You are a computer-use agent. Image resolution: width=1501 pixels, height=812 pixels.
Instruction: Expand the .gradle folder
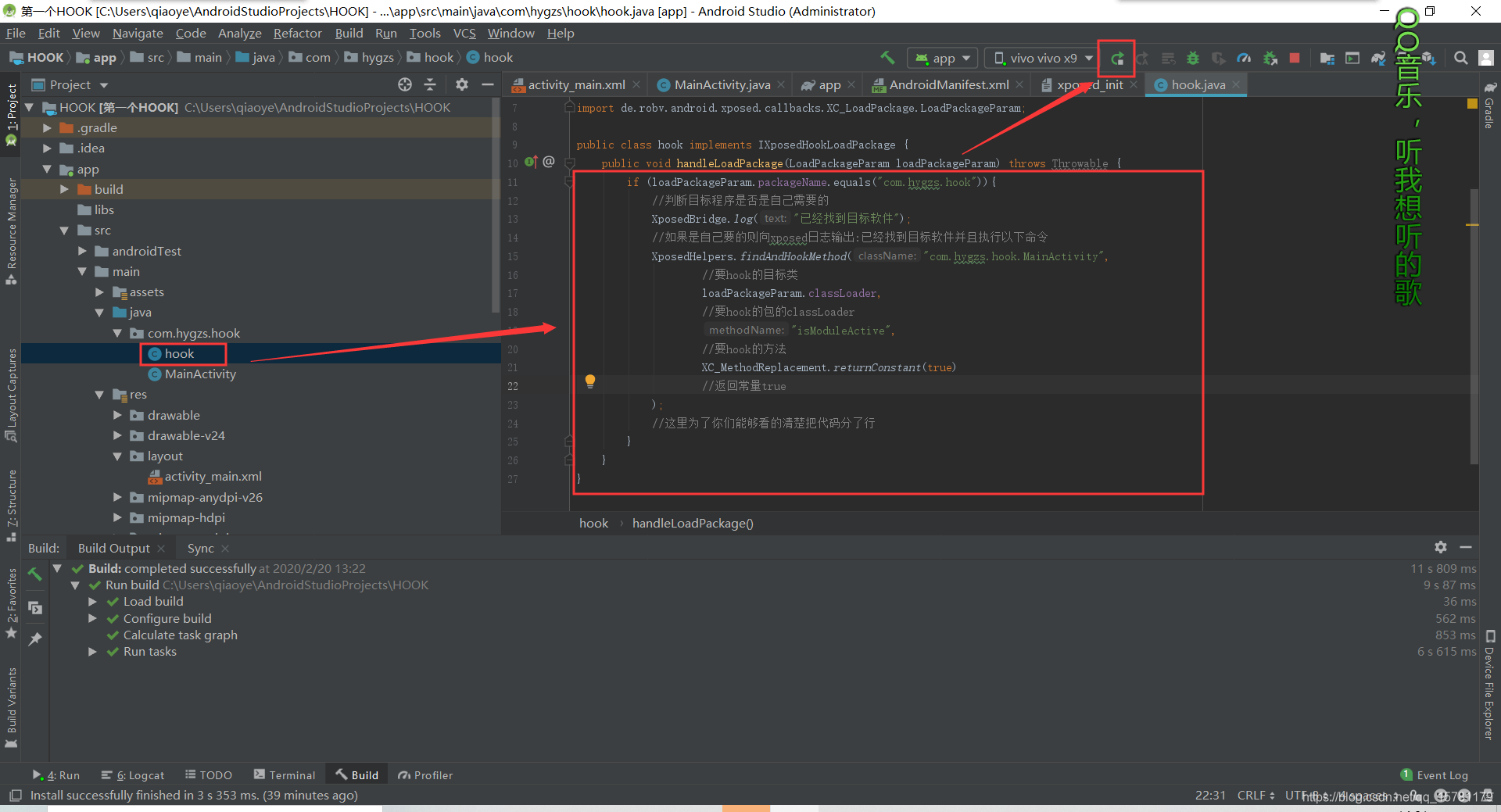(x=48, y=127)
